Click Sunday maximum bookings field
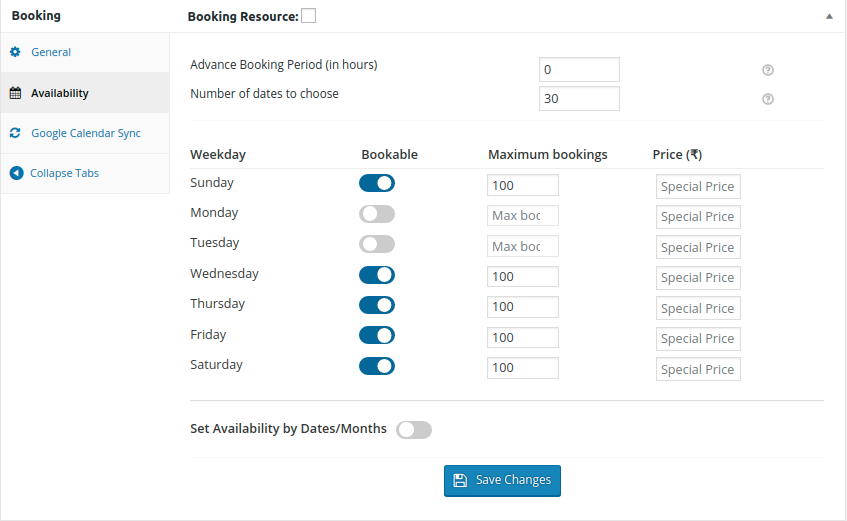Screen dimensions: 847x521 523,185
